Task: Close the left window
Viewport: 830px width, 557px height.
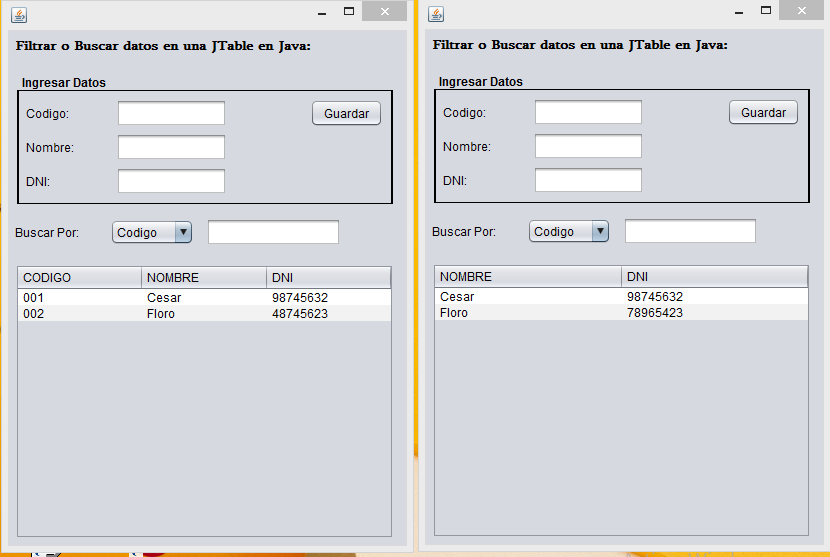Action: coord(384,11)
